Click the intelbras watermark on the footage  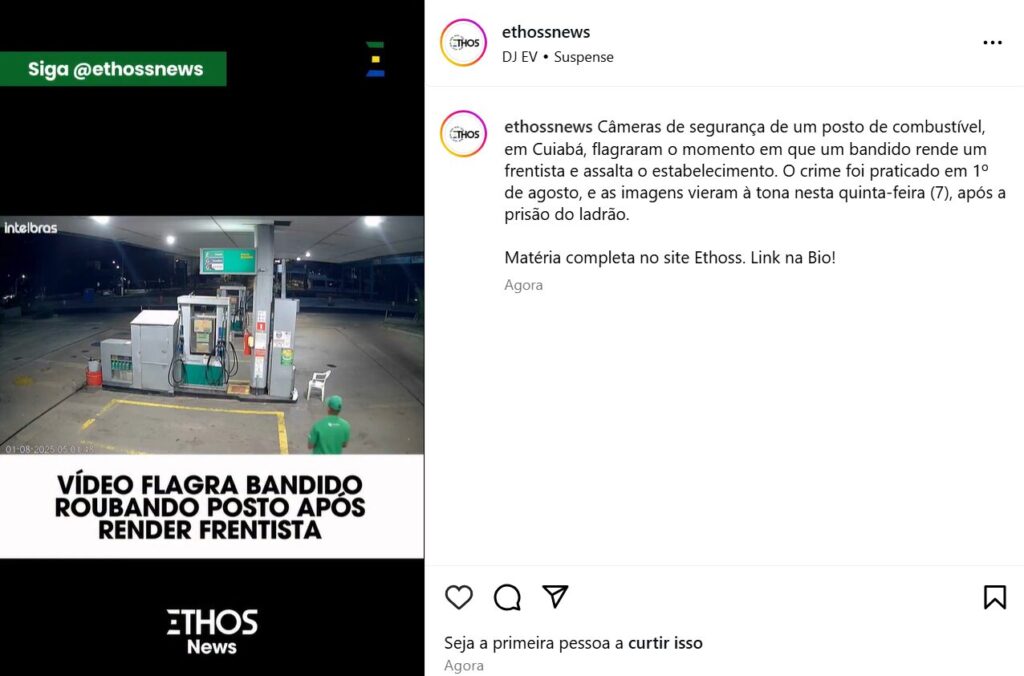tap(31, 228)
